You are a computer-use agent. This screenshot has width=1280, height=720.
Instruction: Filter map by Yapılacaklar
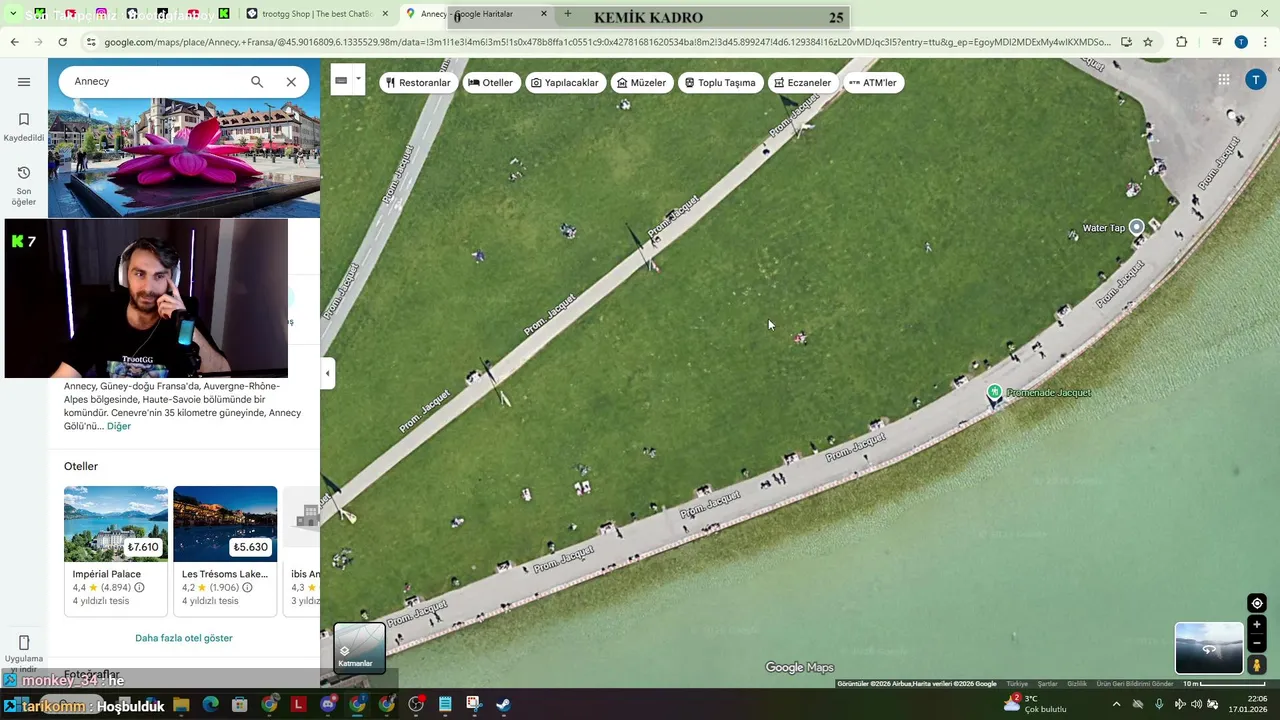coord(565,82)
